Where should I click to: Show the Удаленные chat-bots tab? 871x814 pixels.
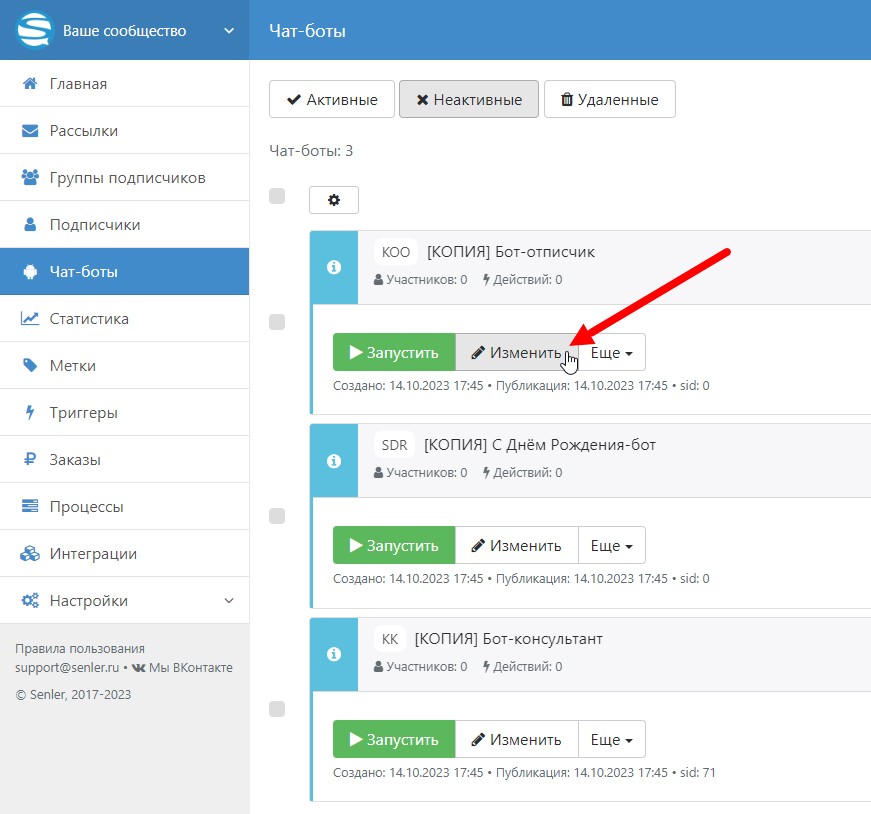[x=609, y=100]
